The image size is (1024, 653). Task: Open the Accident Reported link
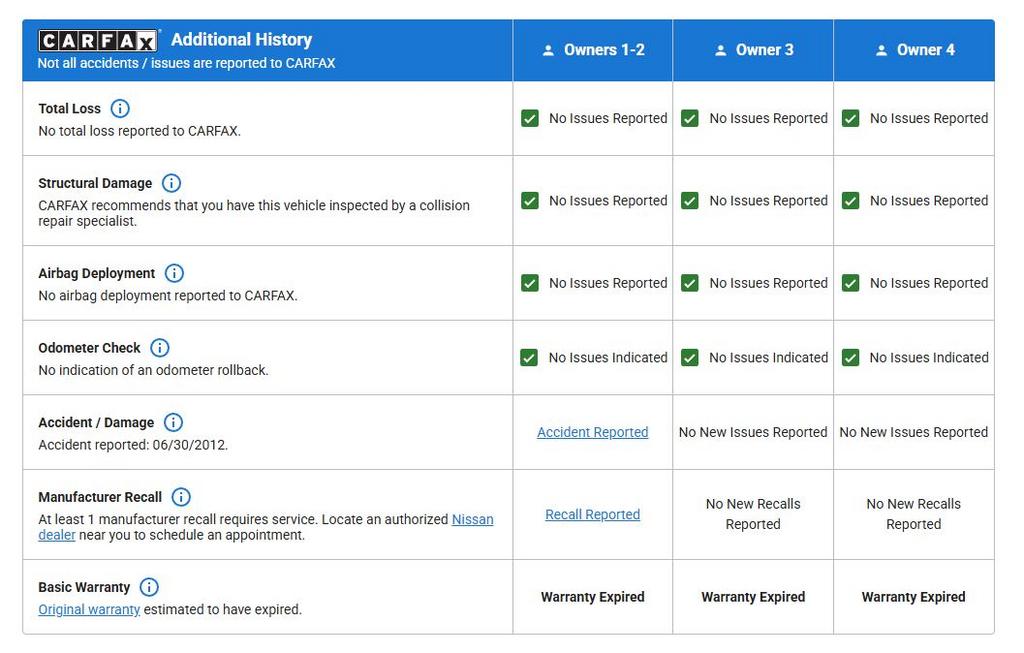click(x=592, y=432)
